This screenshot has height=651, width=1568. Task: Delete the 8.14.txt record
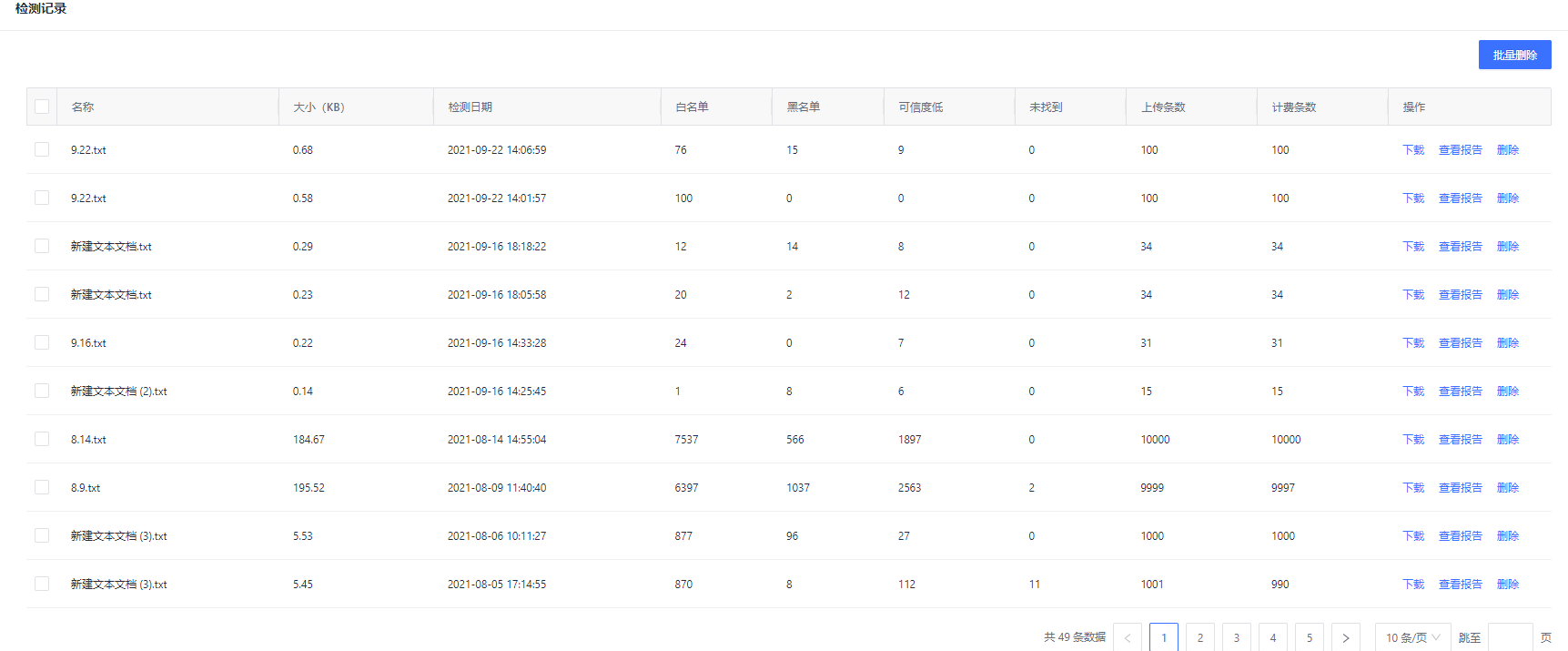tap(1508, 440)
